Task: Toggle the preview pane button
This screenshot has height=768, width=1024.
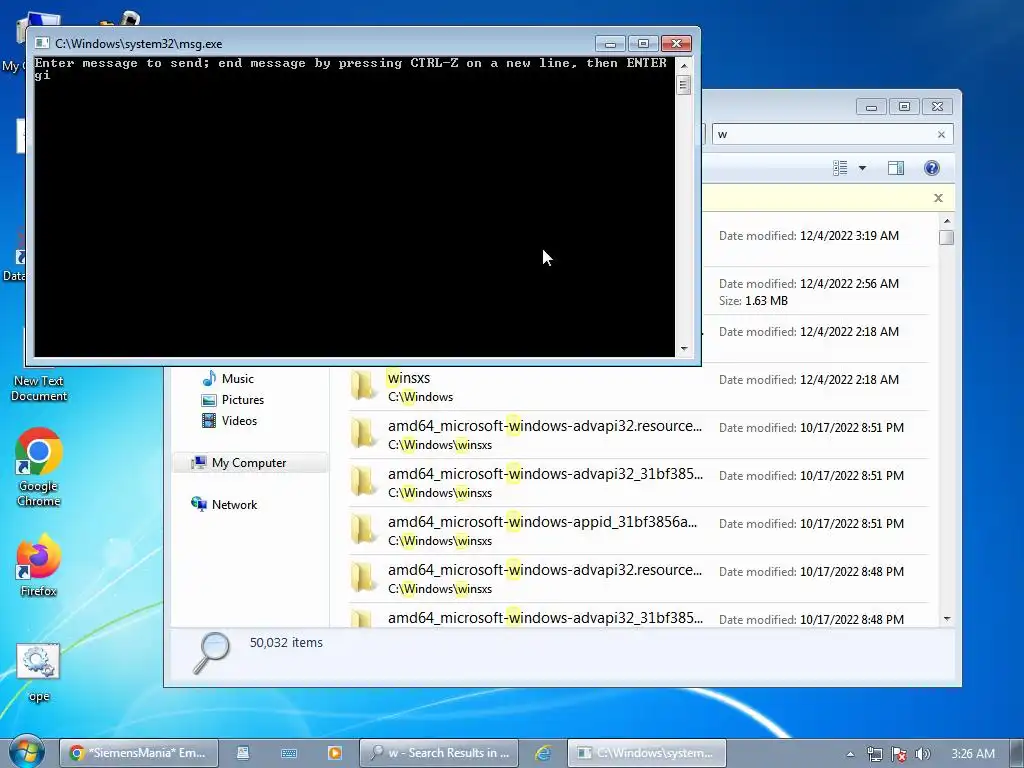Action: (896, 168)
